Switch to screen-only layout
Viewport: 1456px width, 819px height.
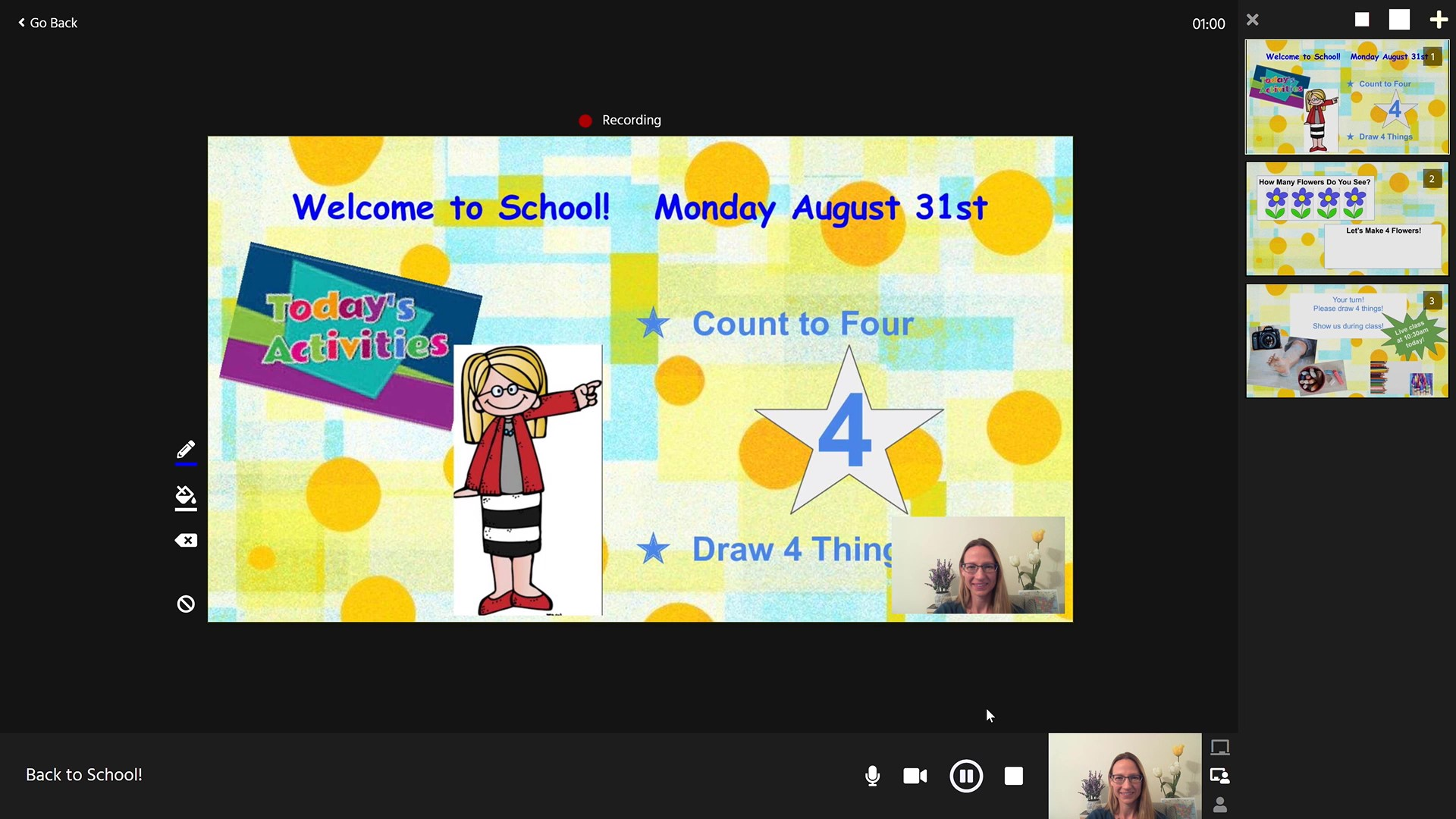point(1220,748)
